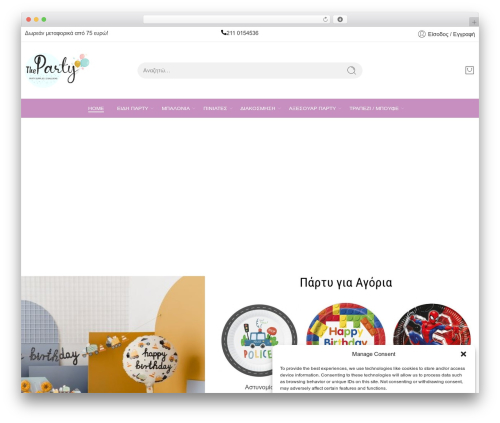Open the ΤΡΑΠΕΖΙ / ΜΠΟΥΦΕ menu
The height and width of the screenshot is (423, 500).
pos(374,108)
